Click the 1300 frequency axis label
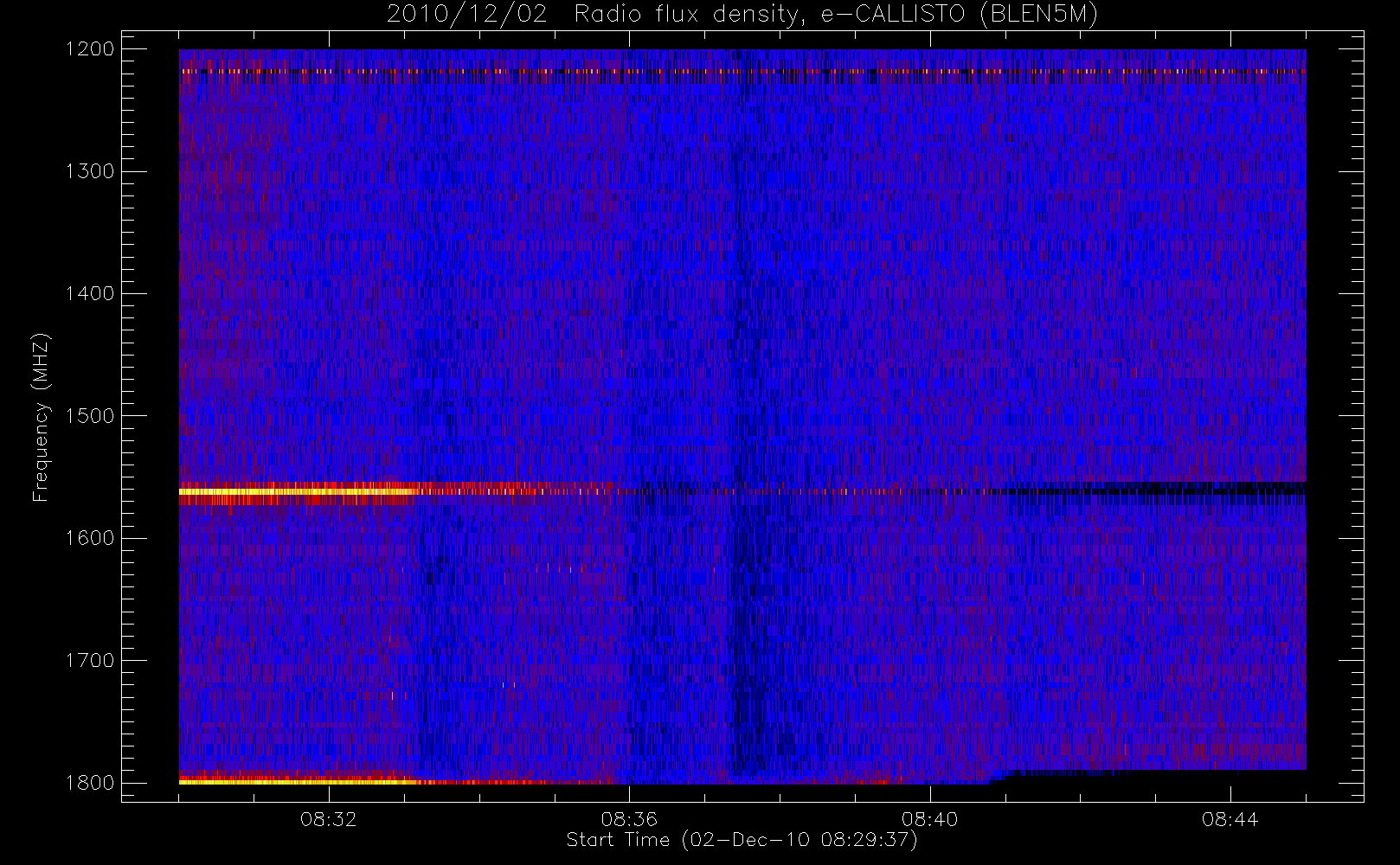 (x=90, y=171)
